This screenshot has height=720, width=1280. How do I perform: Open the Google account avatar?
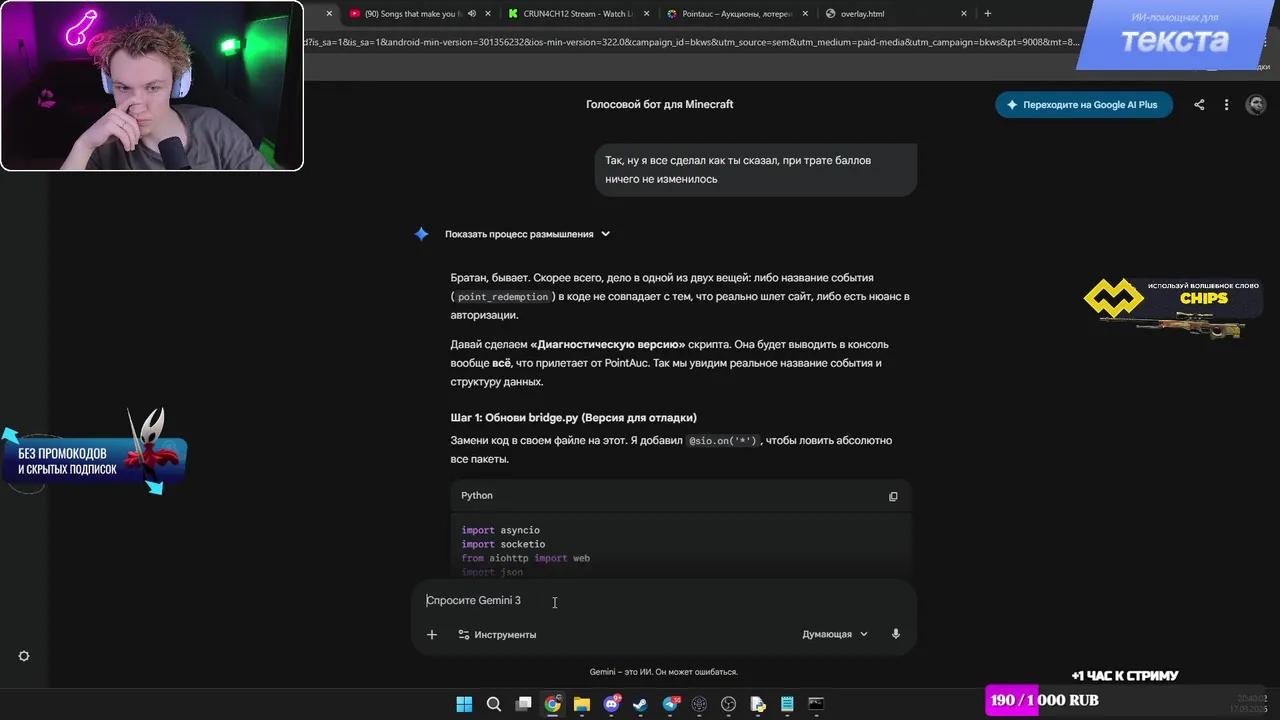pos(1255,105)
